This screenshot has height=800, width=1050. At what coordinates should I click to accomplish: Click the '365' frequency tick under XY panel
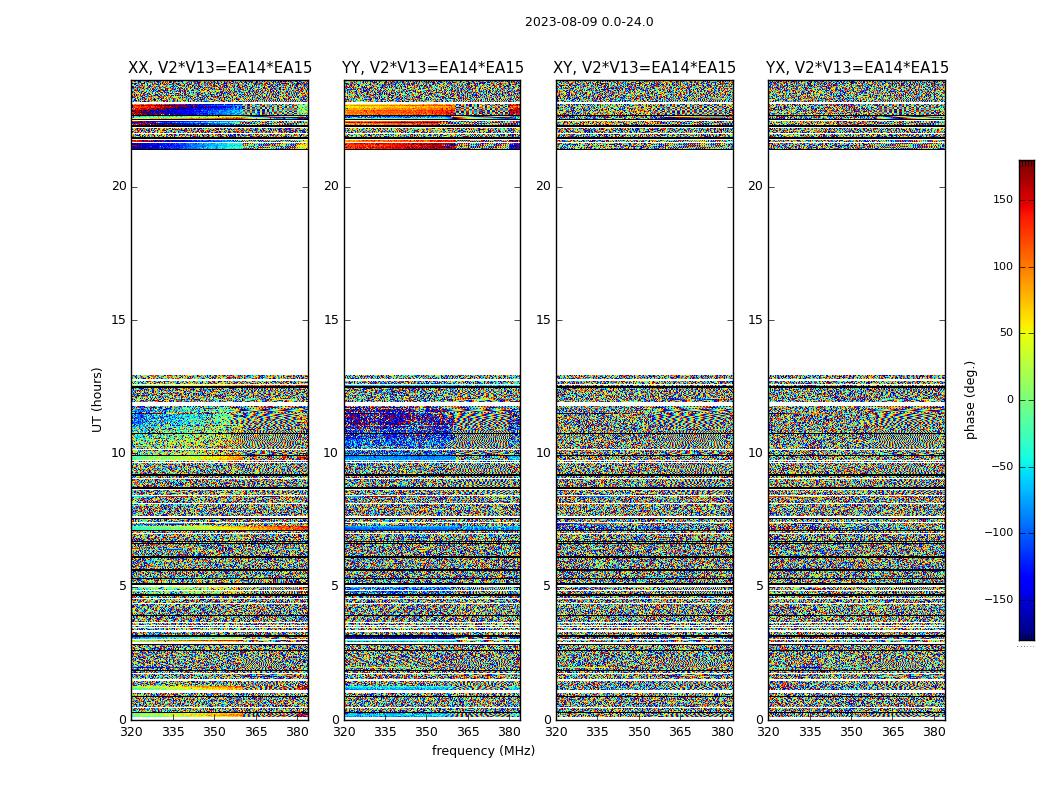(x=680, y=732)
